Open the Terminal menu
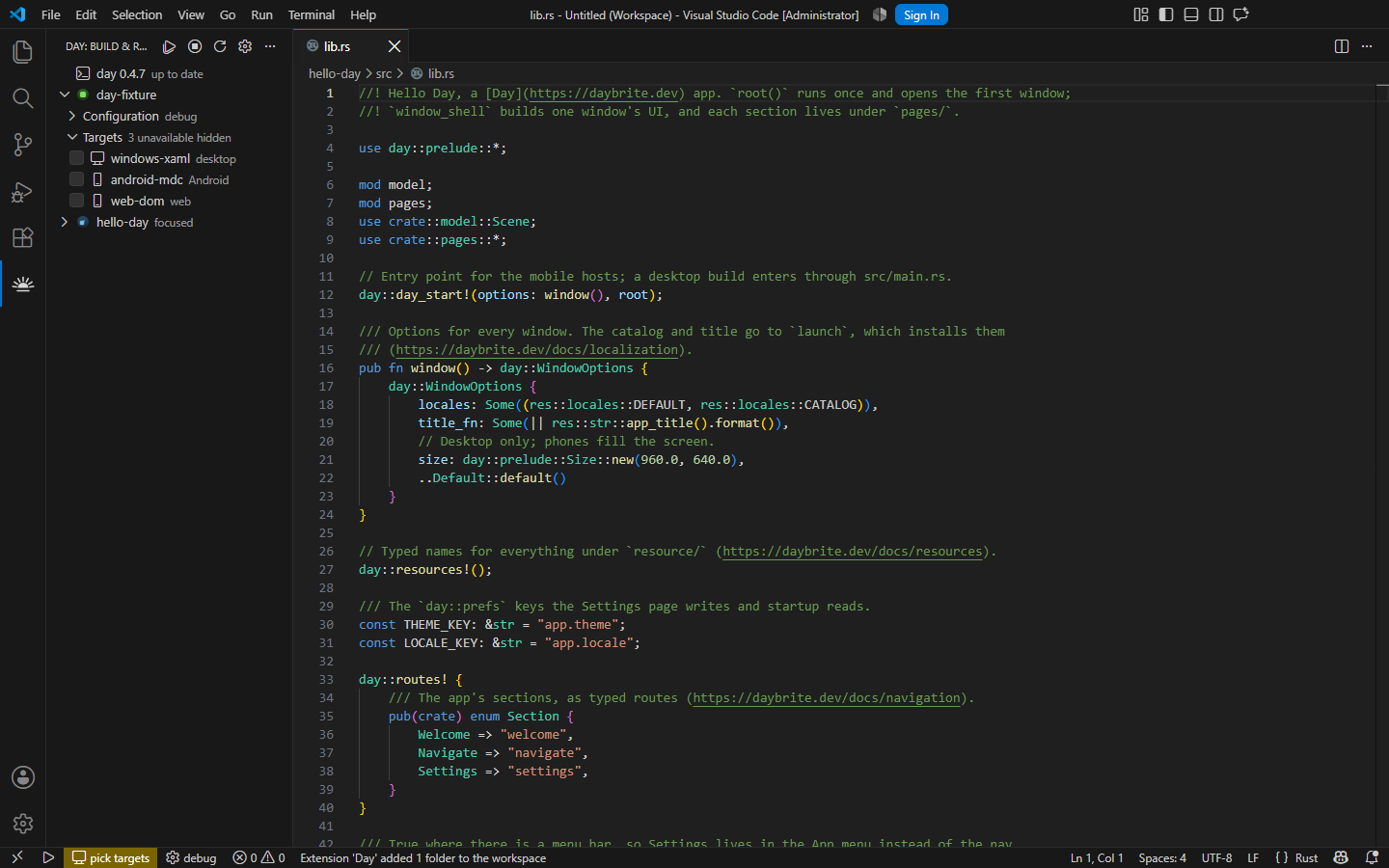The height and width of the screenshot is (868, 1389). point(312,14)
